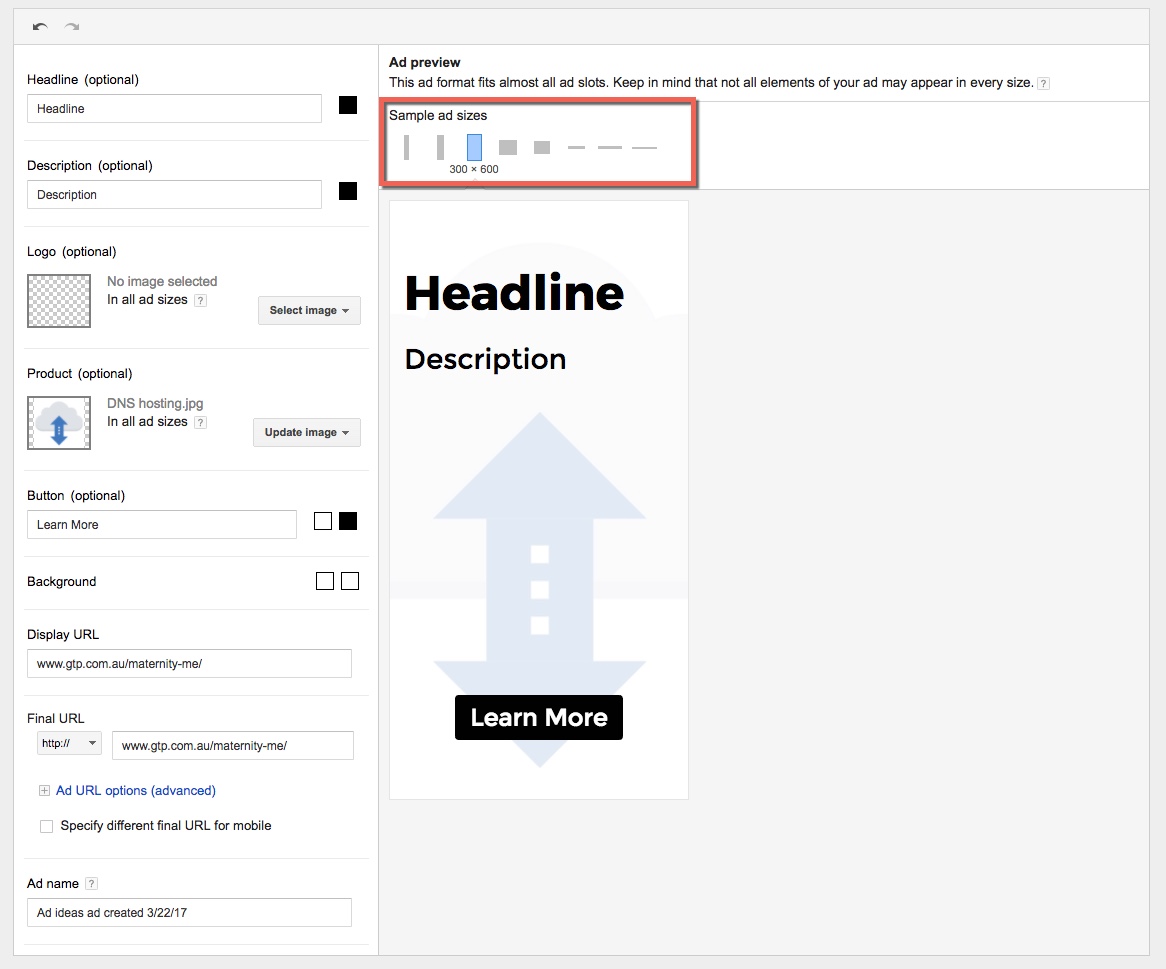Click the redo arrow icon
This screenshot has width=1166, height=969.
click(71, 27)
